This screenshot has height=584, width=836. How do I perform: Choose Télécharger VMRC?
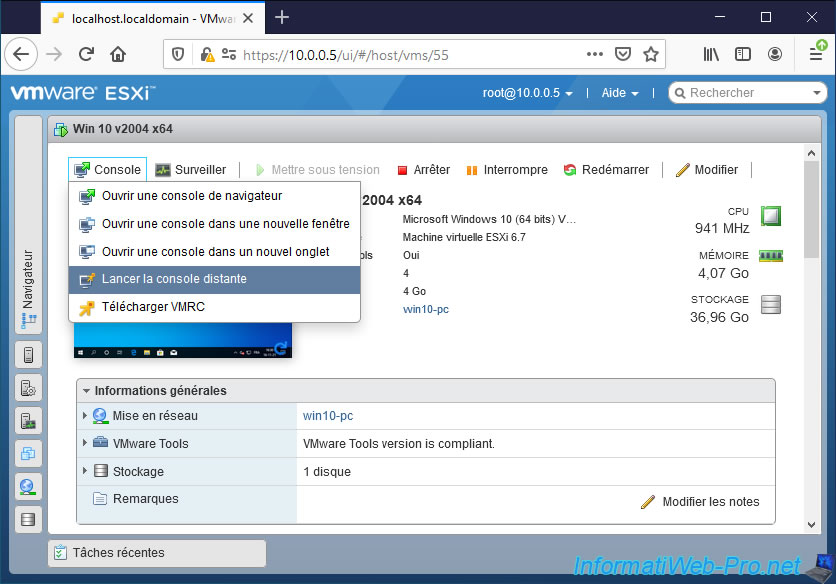coord(214,307)
